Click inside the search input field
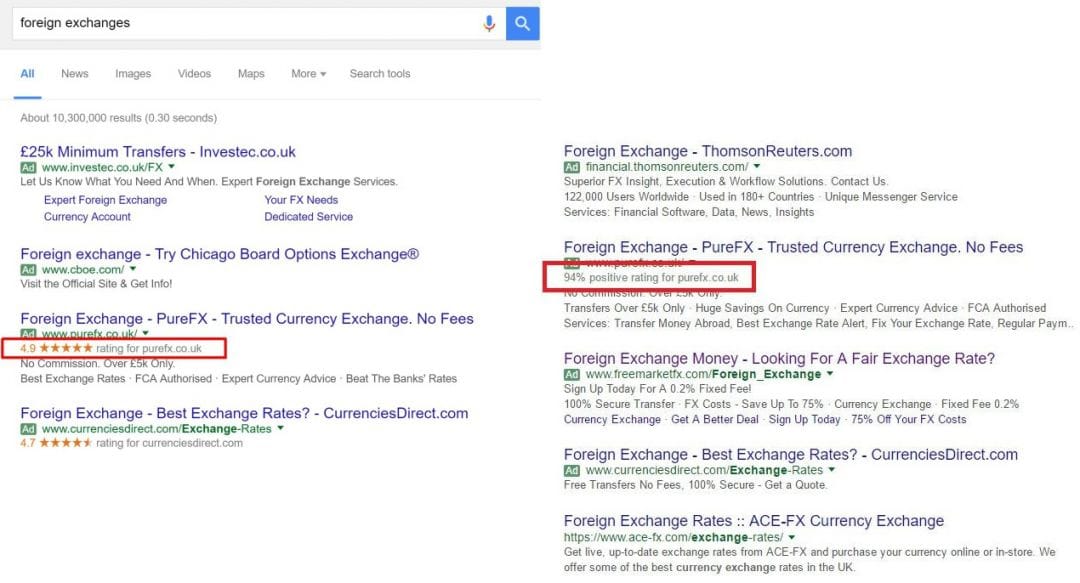 coord(200,23)
